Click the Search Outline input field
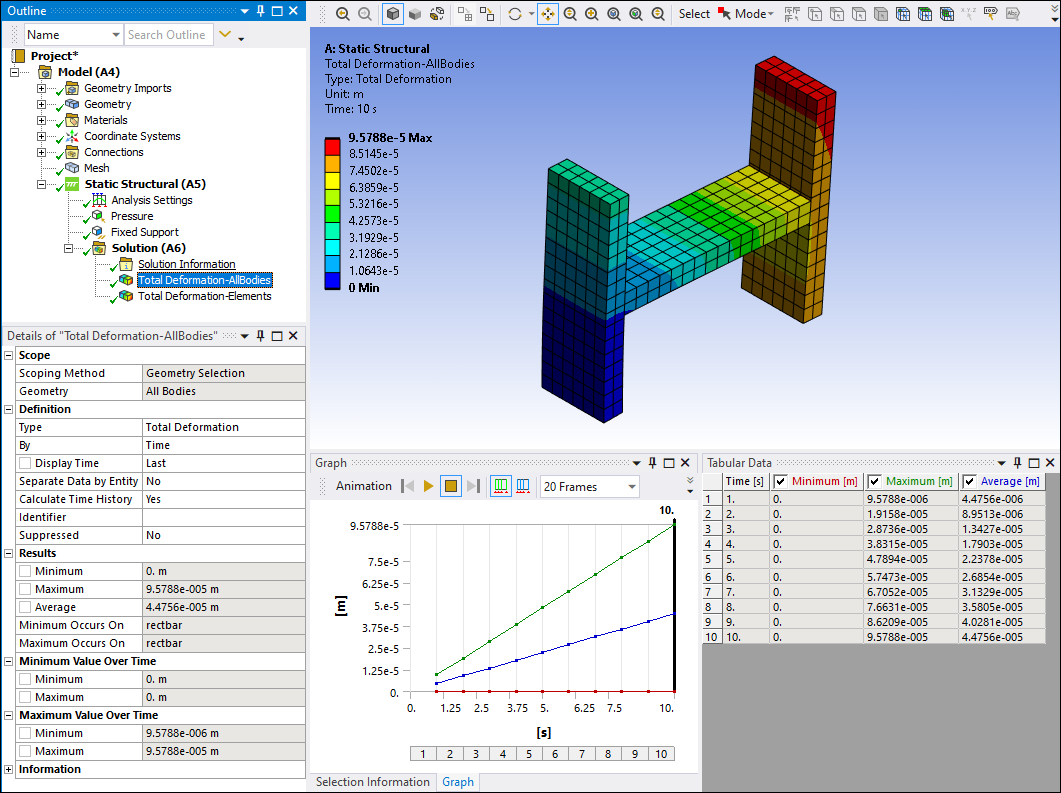The image size is (1061, 793). point(167,35)
